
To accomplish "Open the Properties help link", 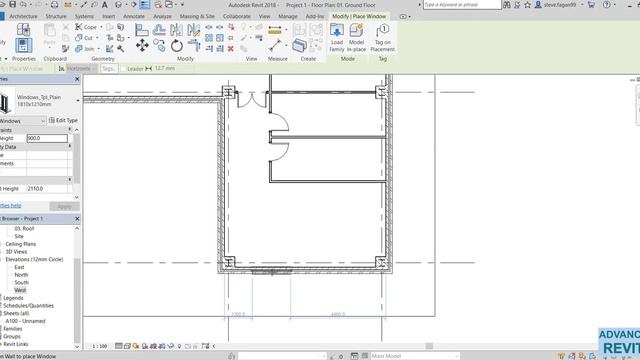I will (11, 206).
